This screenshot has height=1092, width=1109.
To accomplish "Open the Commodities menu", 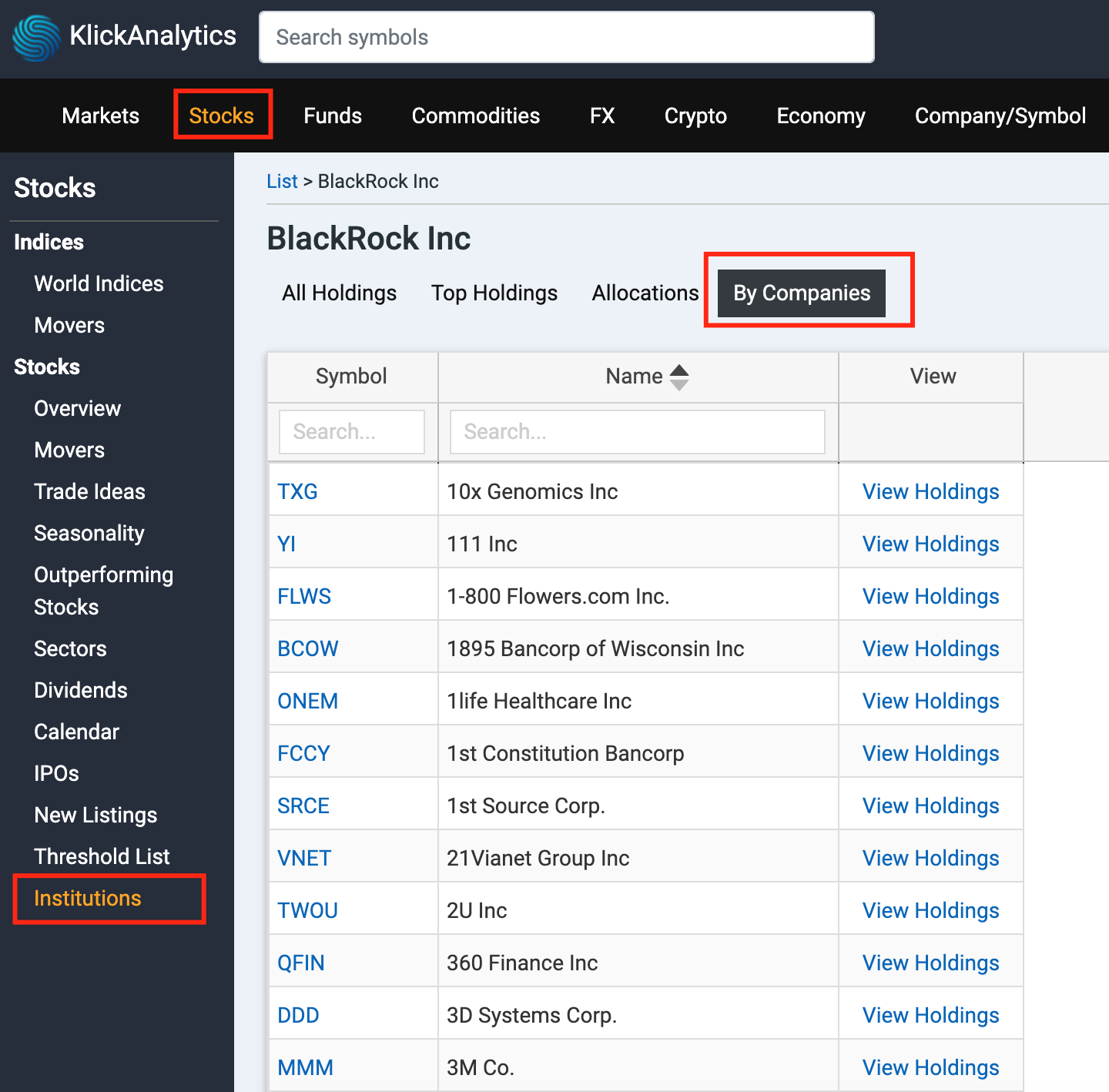I will (476, 116).
